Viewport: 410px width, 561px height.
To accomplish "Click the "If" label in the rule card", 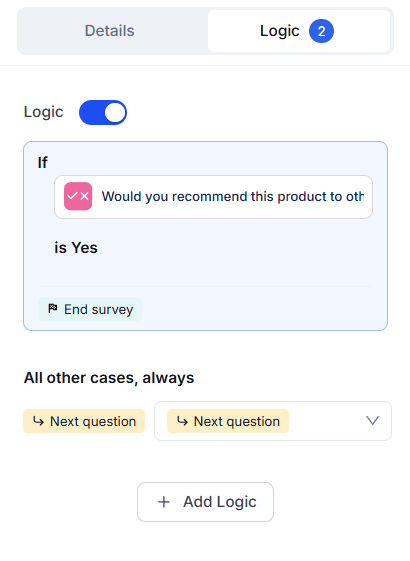I will click(43, 162).
